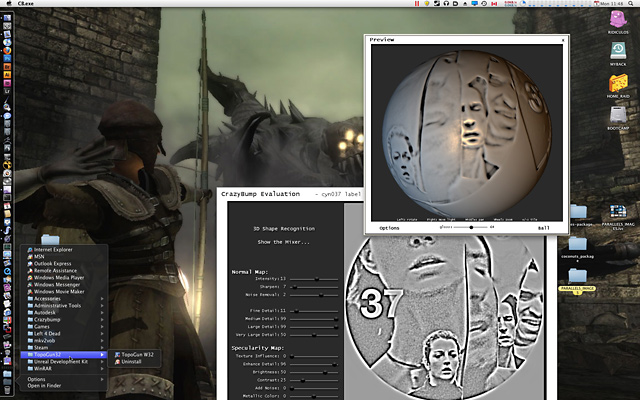Open Lightroom from the dock
The width and height of the screenshot is (640, 400).
[7, 91]
